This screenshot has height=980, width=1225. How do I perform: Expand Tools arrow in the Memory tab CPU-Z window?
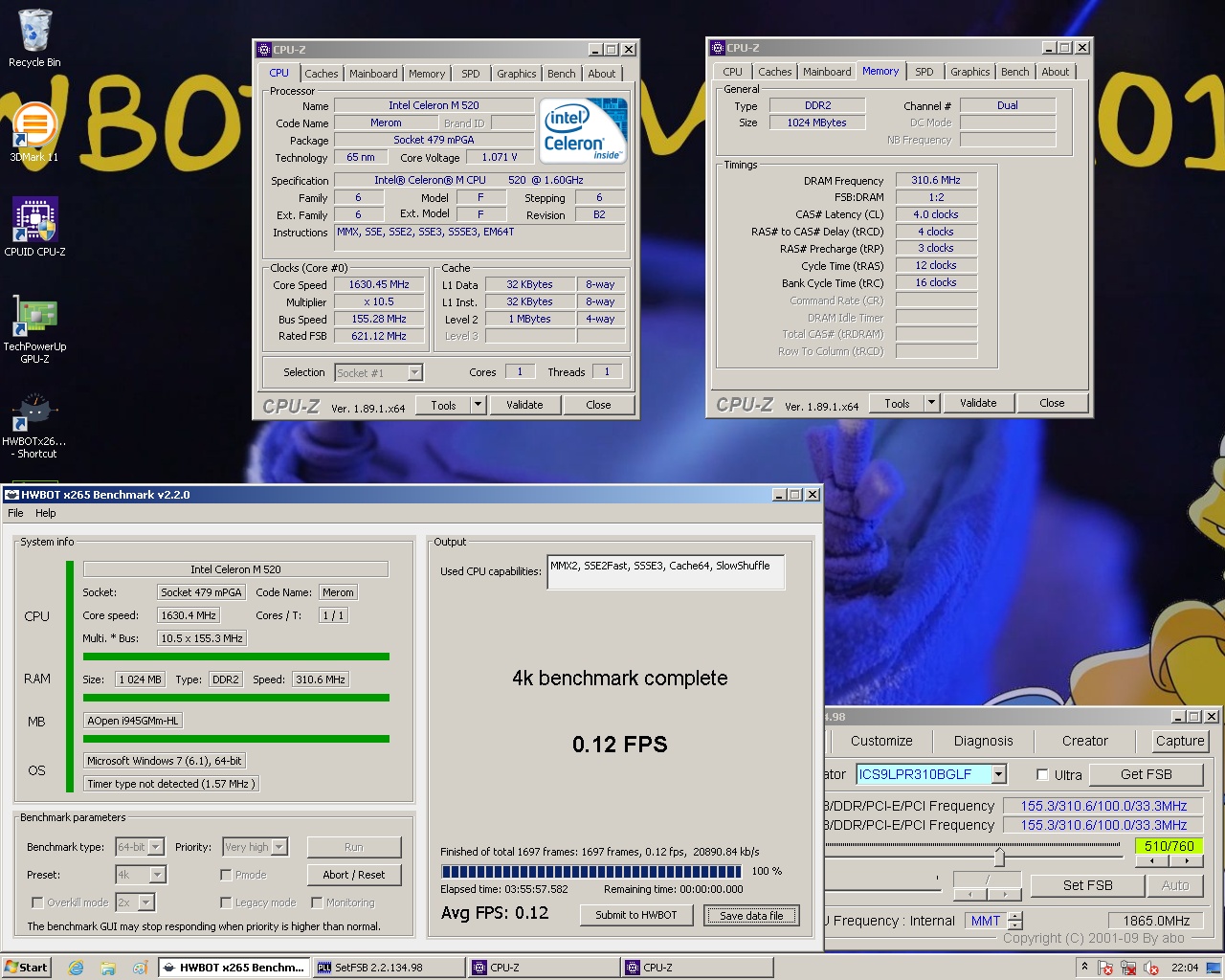[x=931, y=403]
